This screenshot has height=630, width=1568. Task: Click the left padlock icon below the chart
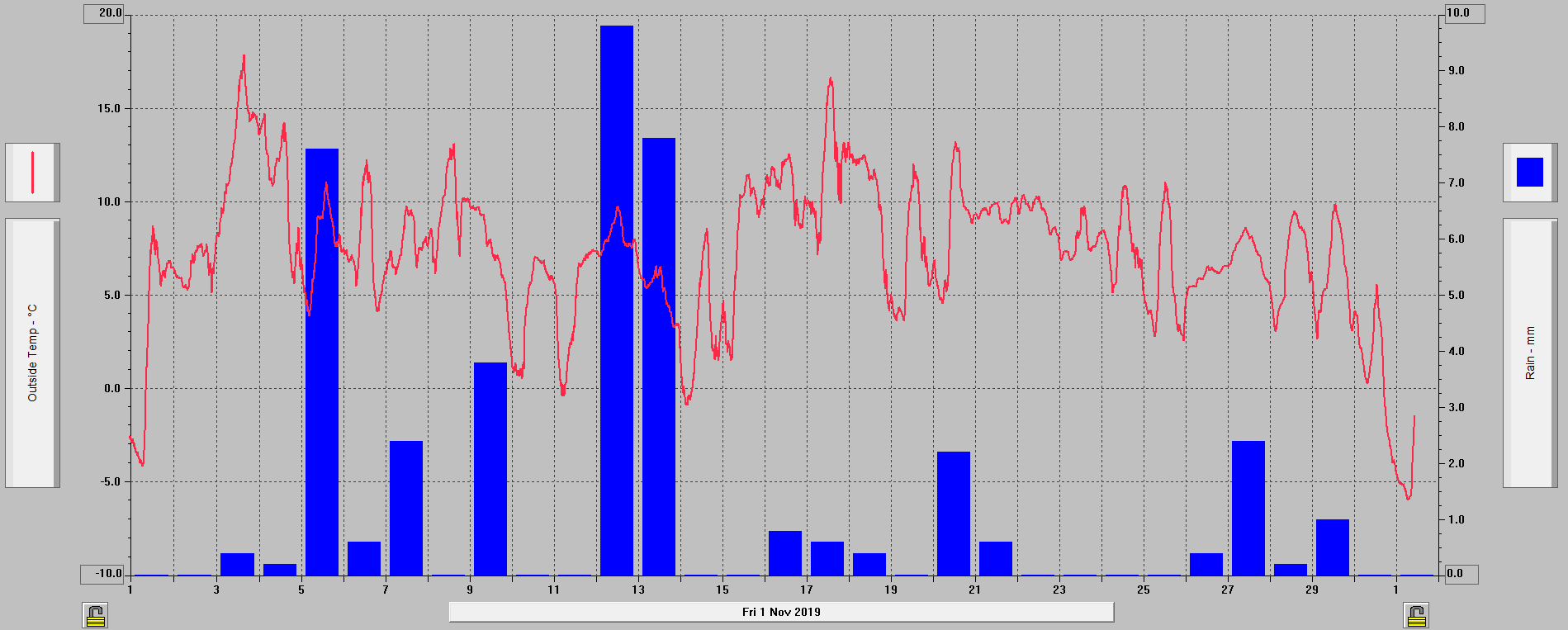(x=95, y=615)
